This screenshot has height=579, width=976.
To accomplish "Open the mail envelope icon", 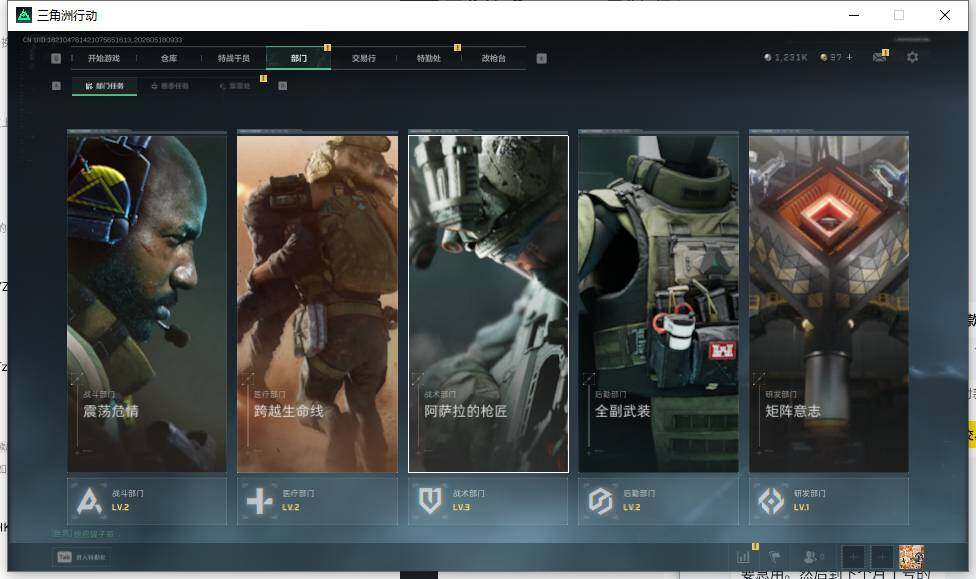I will (x=880, y=57).
